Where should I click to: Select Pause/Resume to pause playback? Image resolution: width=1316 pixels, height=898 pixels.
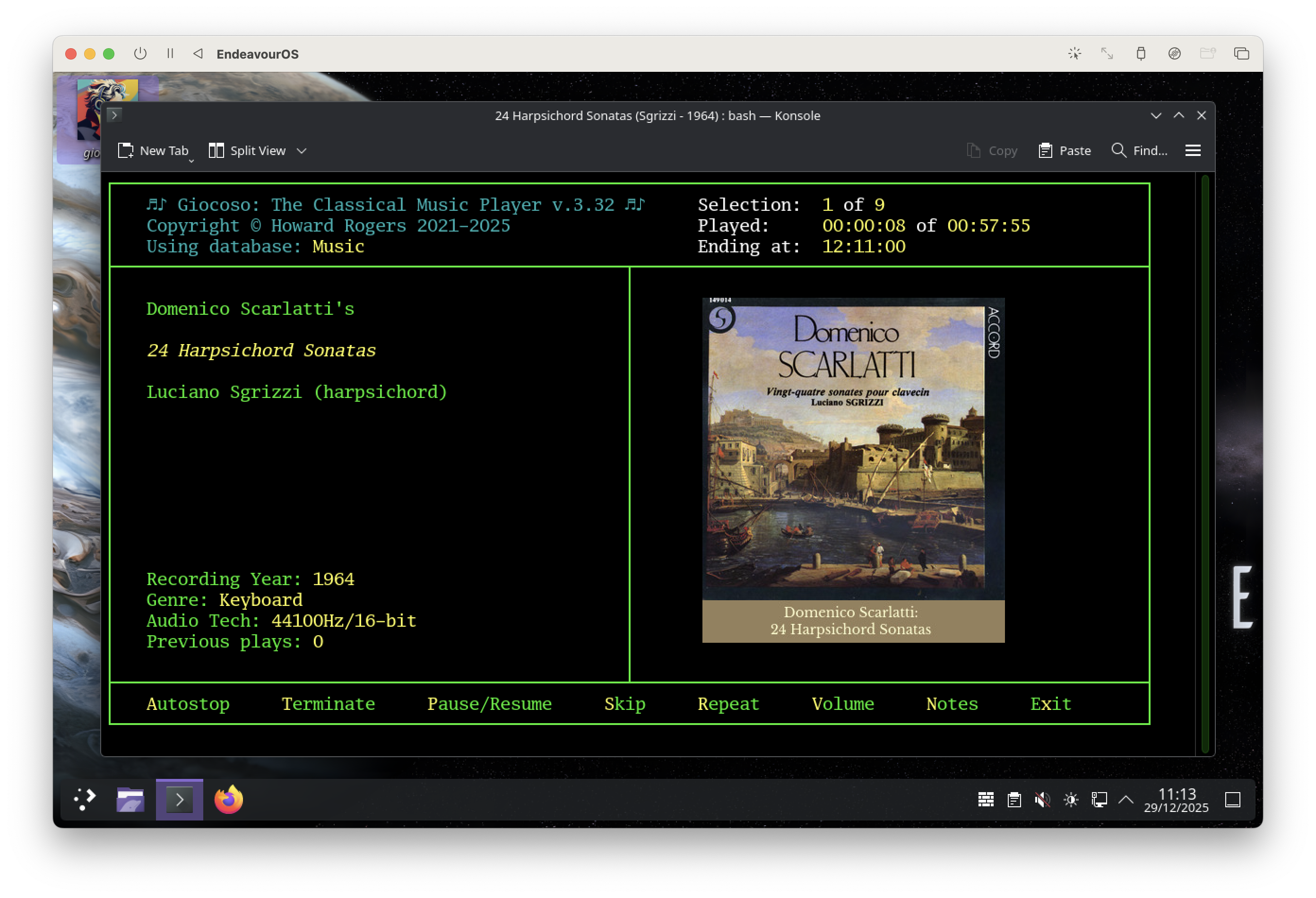[x=489, y=704]
